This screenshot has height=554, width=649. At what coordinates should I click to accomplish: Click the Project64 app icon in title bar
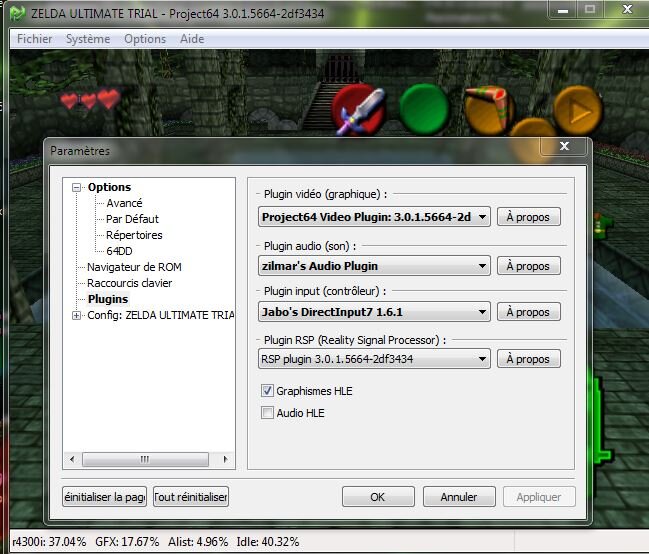17,13
